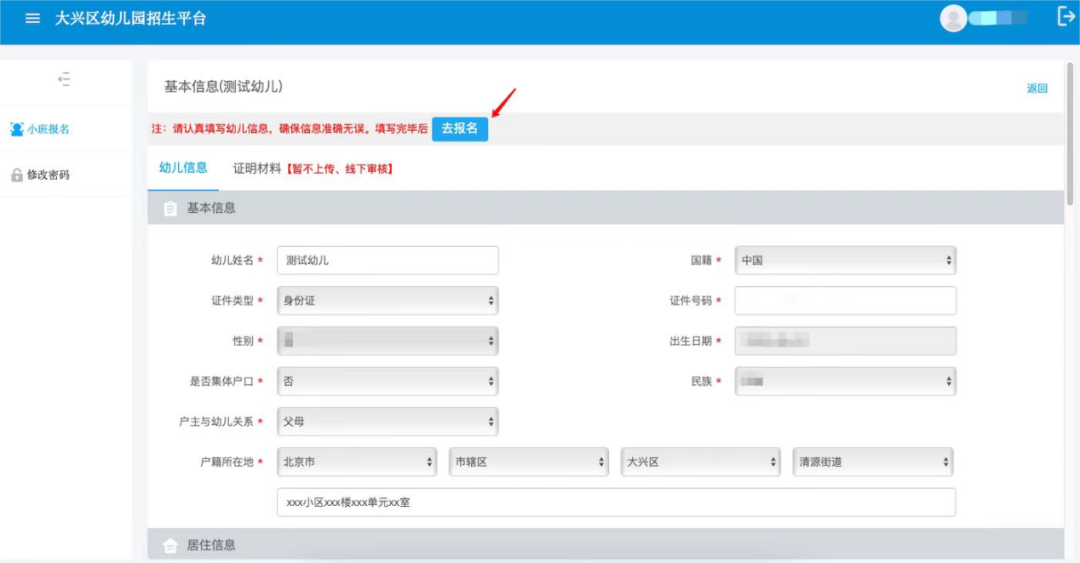Open the 清源街道 street dropdown
Viewport: 1080px width, 563px height.
(x=872, y=462)
